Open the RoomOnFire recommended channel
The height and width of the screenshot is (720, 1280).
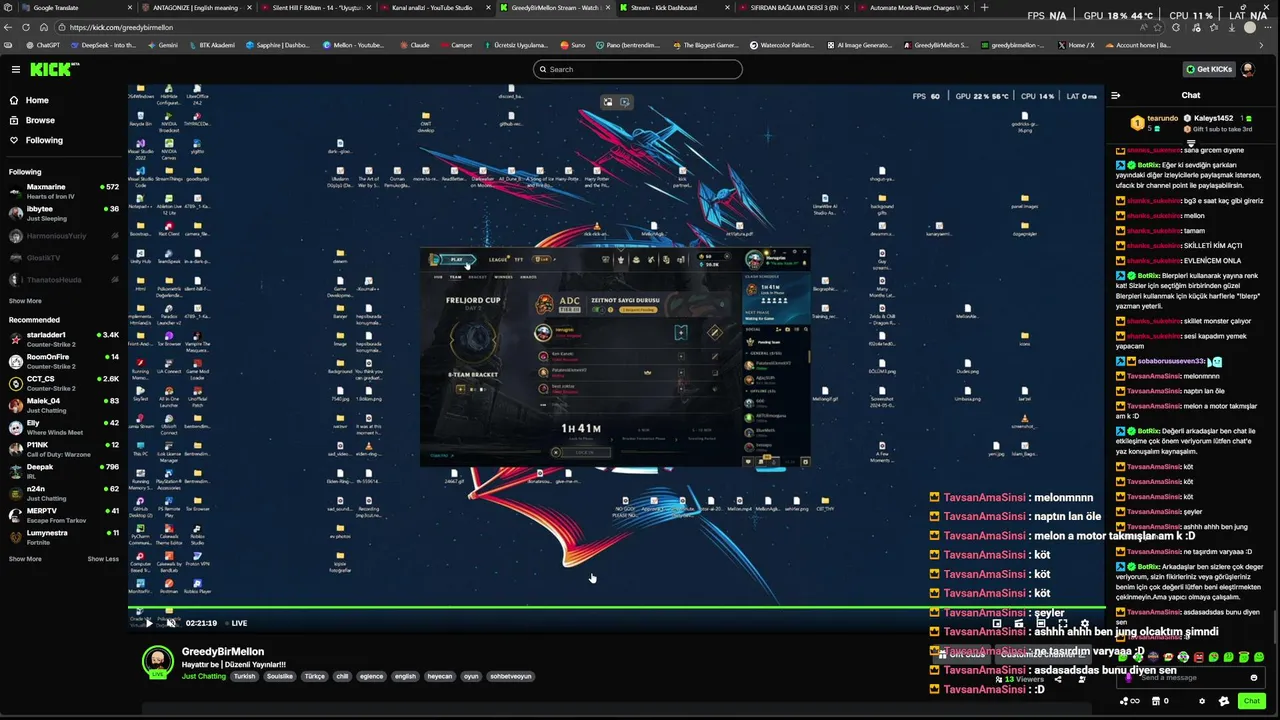click(64, 361)
